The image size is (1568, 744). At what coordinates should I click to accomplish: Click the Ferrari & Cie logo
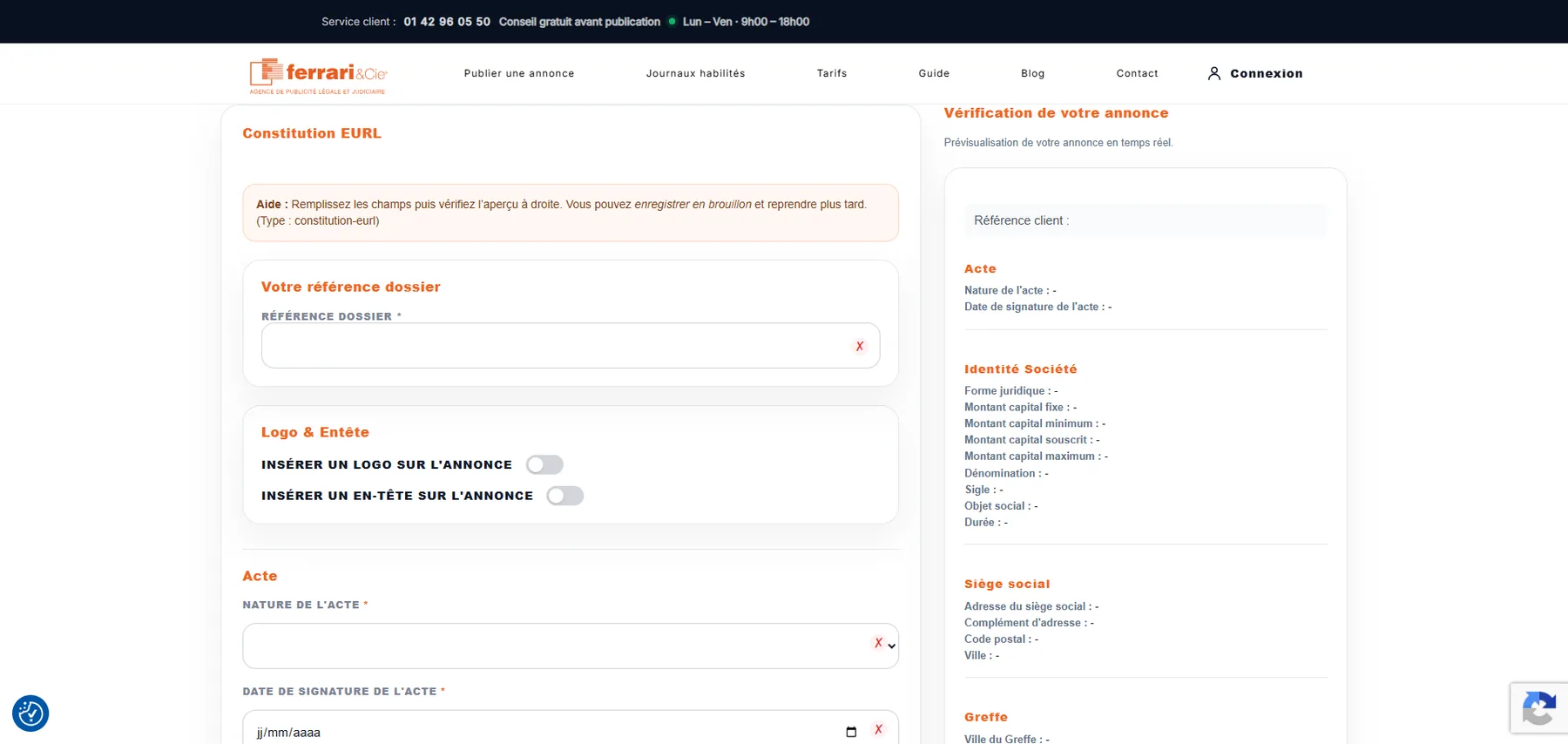(318, 76)
